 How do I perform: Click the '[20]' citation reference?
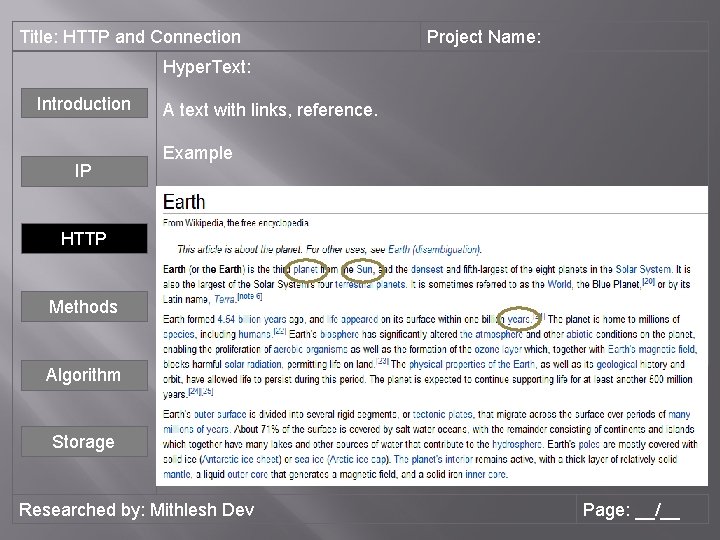click(x=648, y=281)
